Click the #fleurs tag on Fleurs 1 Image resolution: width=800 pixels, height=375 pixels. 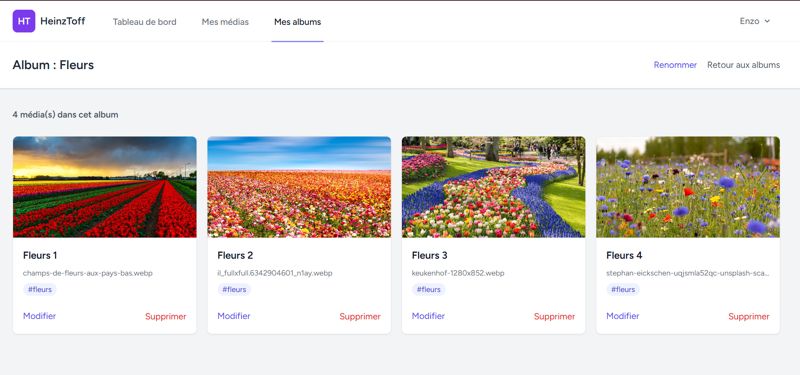pyautogui.click(x=40, y=289)
